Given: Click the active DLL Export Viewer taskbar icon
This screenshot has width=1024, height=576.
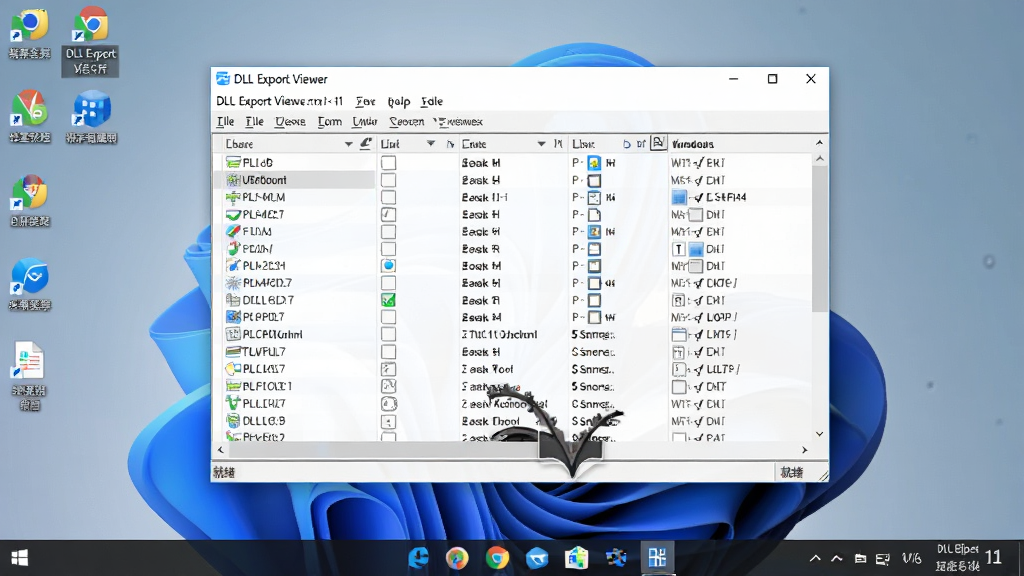Looking at the screenshot, I should pyautogui.click(x=657, y=558).
